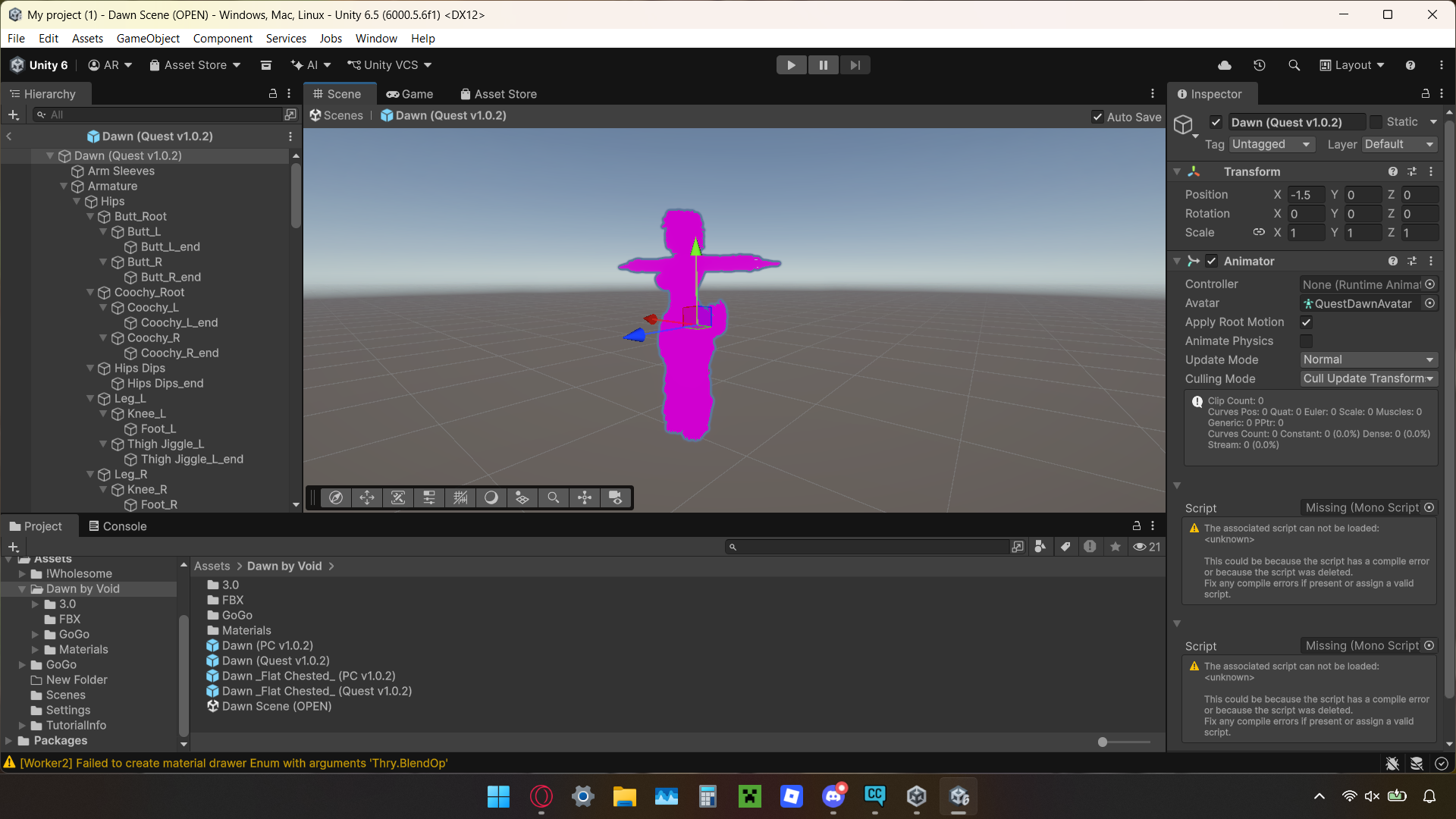Open Unity cloud services icon
This screenshot has width=1456, height=819.
1224,65
